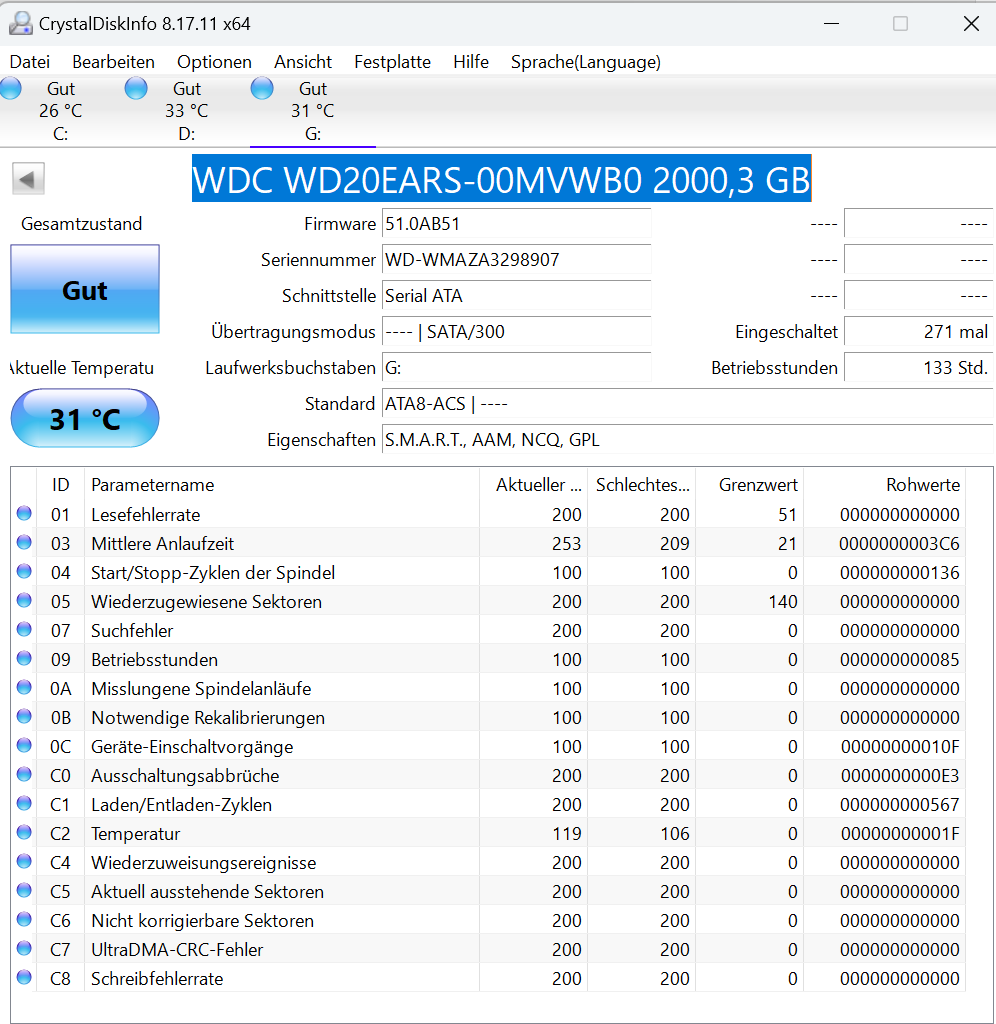Click the Gesamtzustand label
This screenshot has height=1024, width=996.
(82, 224)
